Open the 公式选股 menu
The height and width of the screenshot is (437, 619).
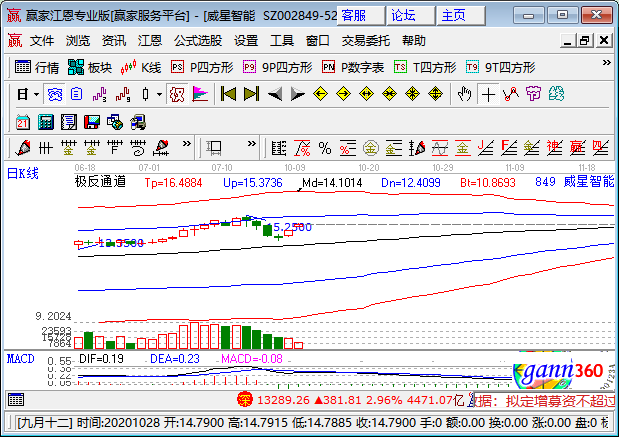tap(198, 41)
